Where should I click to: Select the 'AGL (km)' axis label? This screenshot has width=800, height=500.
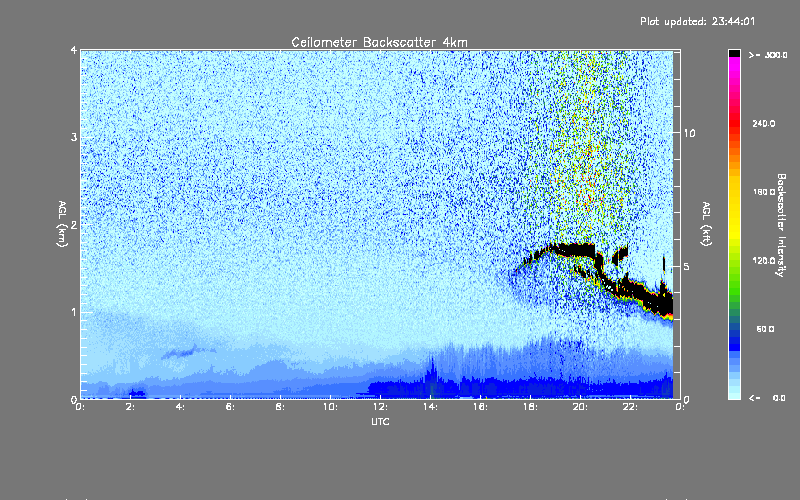tap(62, 224)
